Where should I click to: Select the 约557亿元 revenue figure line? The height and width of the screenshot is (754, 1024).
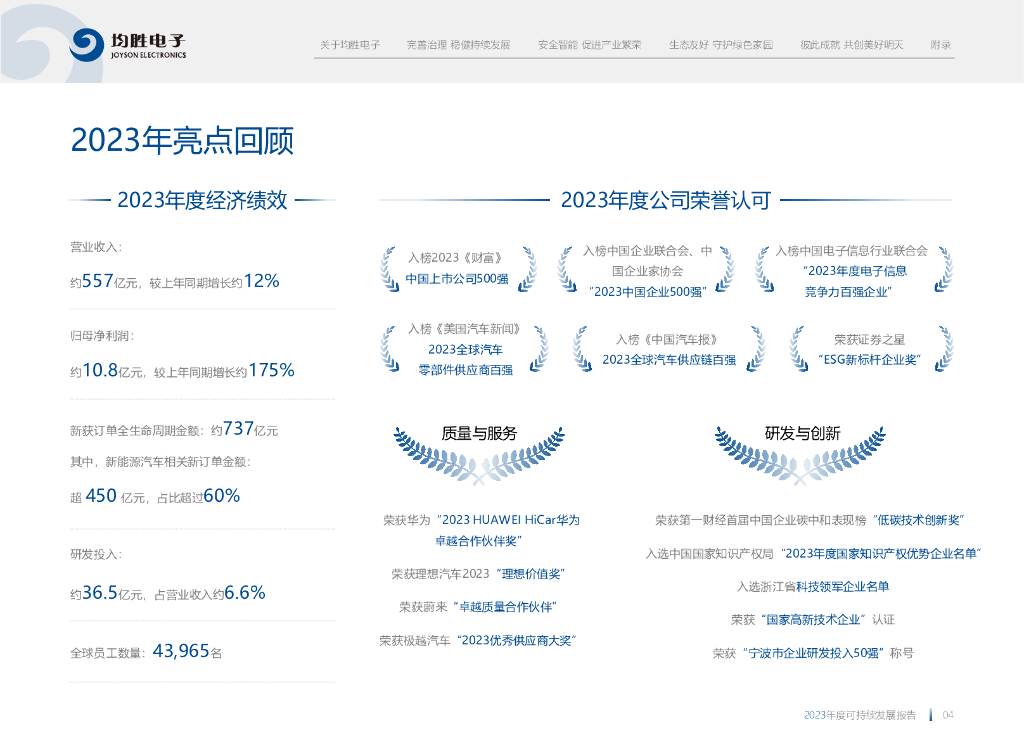pos(175,281)
